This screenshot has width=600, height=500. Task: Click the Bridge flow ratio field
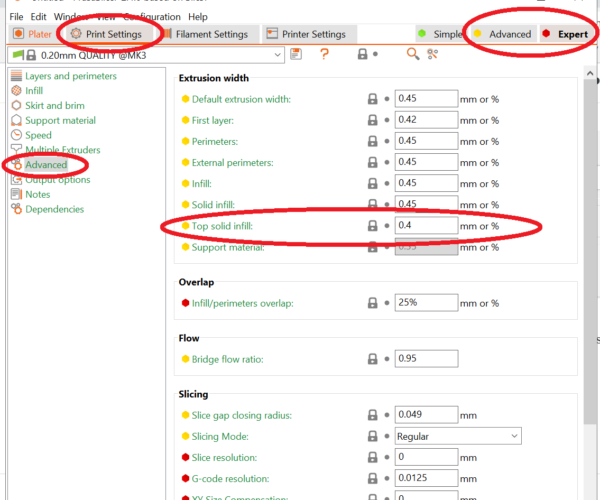pos(426,358)
